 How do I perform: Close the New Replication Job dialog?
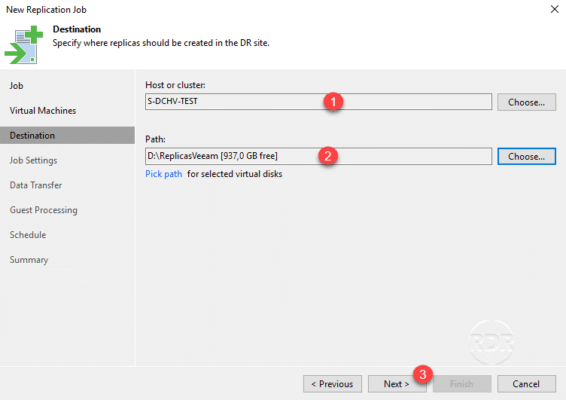pos(554,9)
